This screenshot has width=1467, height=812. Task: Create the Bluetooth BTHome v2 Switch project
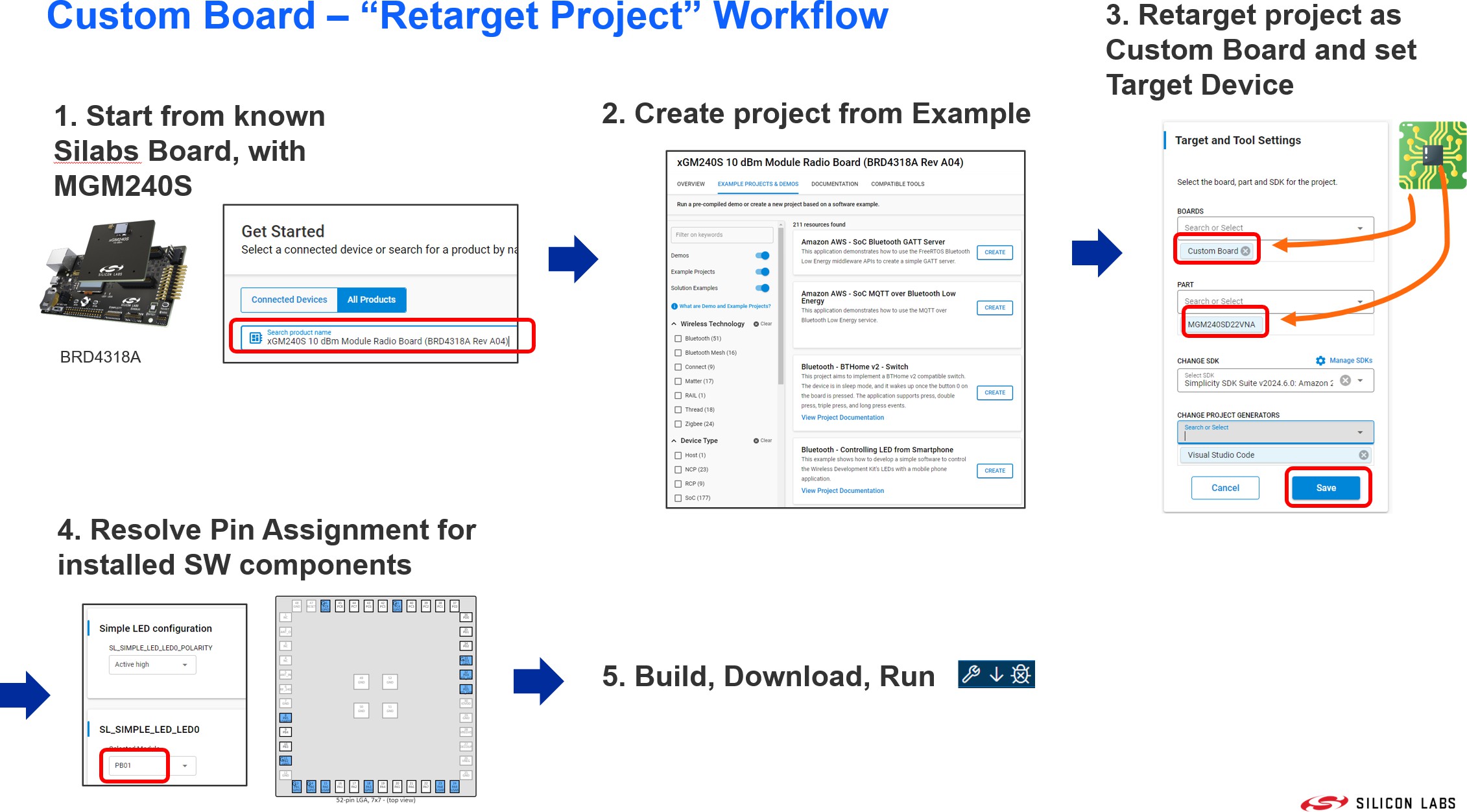click(x=995, y=392)
